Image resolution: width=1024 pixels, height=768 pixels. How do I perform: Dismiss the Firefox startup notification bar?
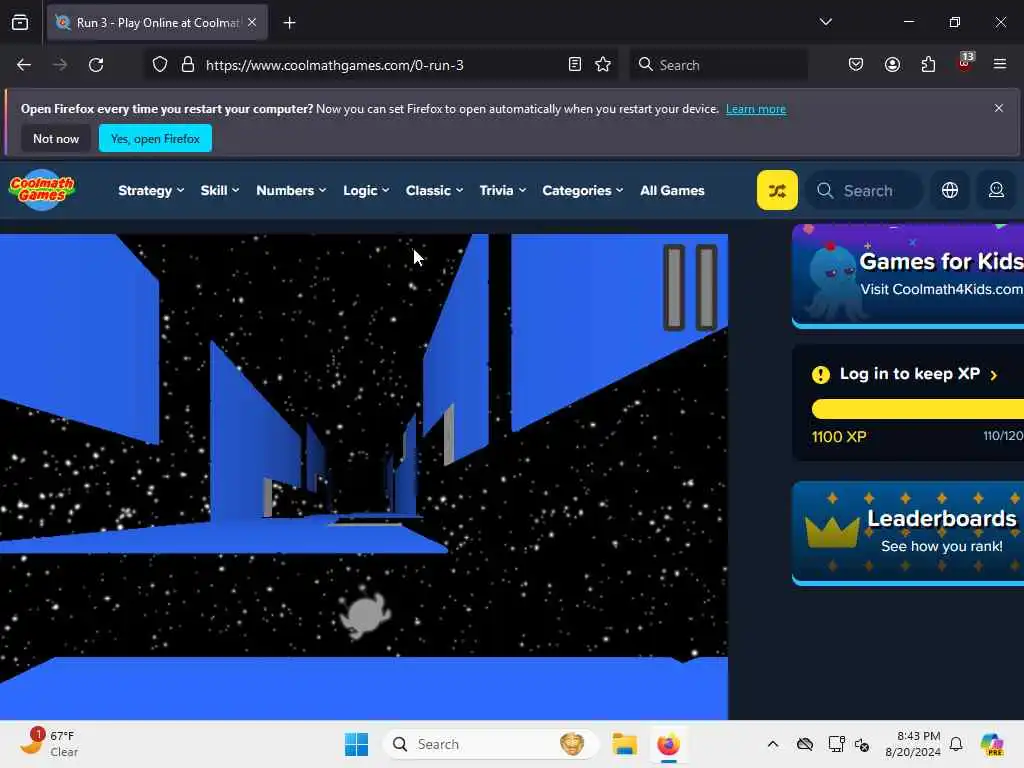(999, 108)
